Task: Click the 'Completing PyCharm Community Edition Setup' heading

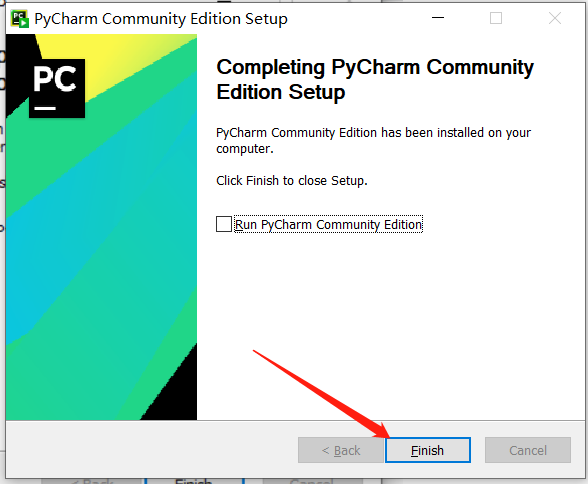Action: click(375, 79)
